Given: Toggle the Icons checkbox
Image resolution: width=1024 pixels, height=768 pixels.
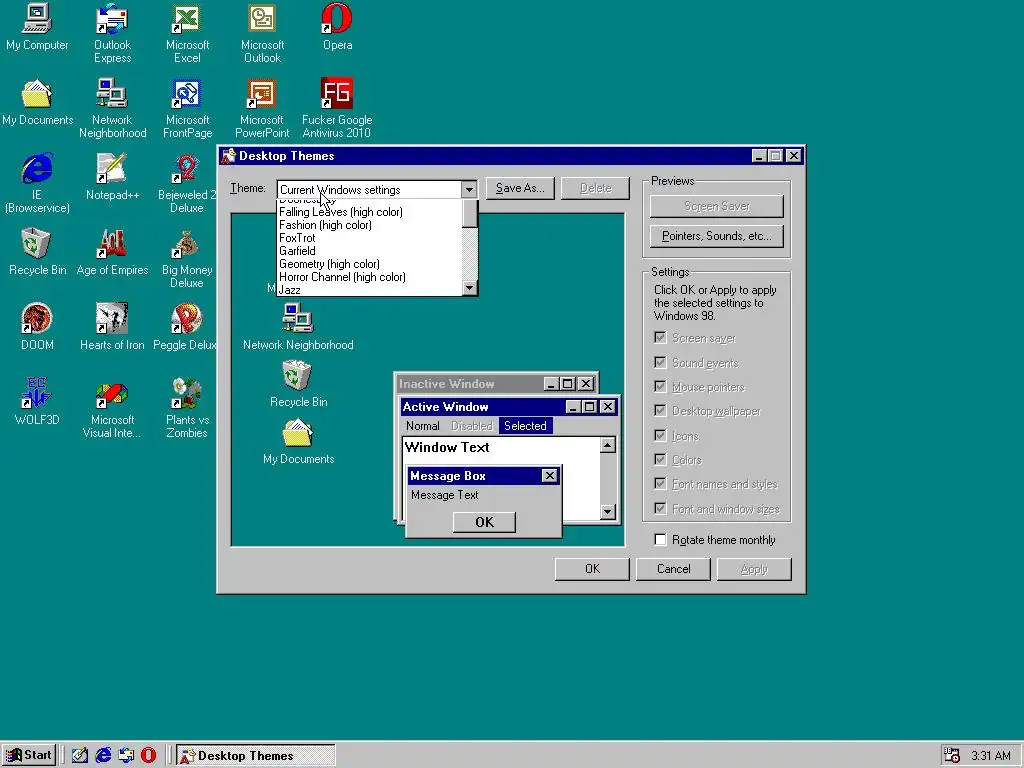Looking at the screenshot, I should click(660, 436).
